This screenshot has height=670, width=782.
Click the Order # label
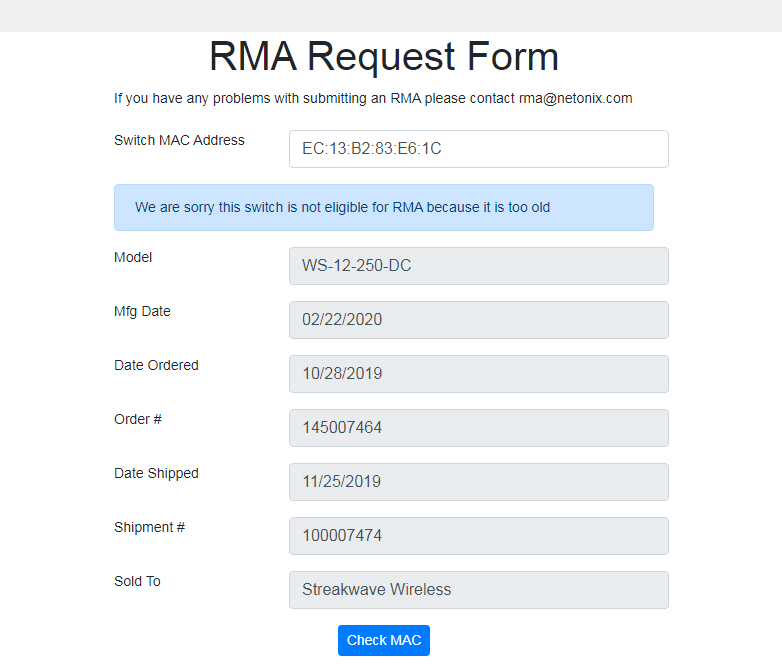tap(138, 419)
